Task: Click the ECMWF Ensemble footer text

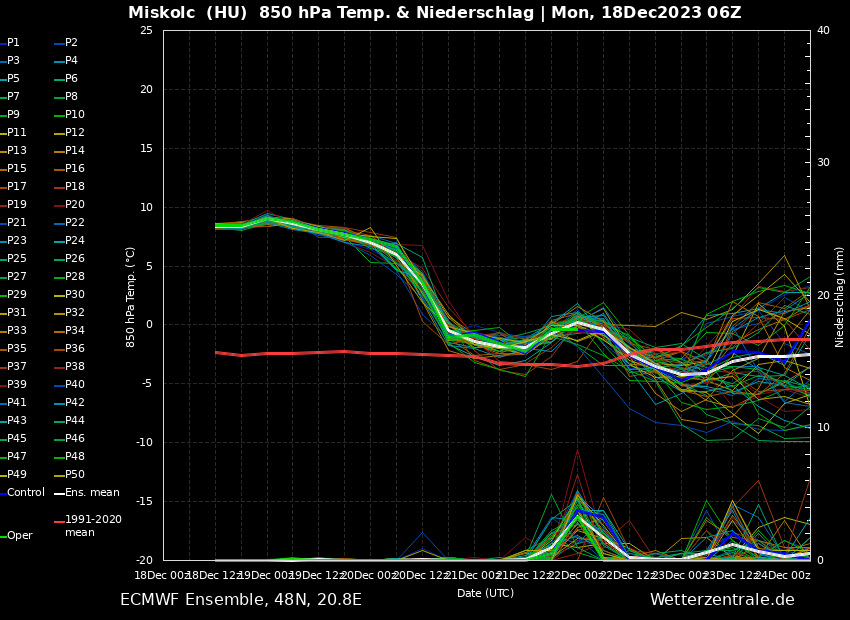Action: [x=241, y=600]
